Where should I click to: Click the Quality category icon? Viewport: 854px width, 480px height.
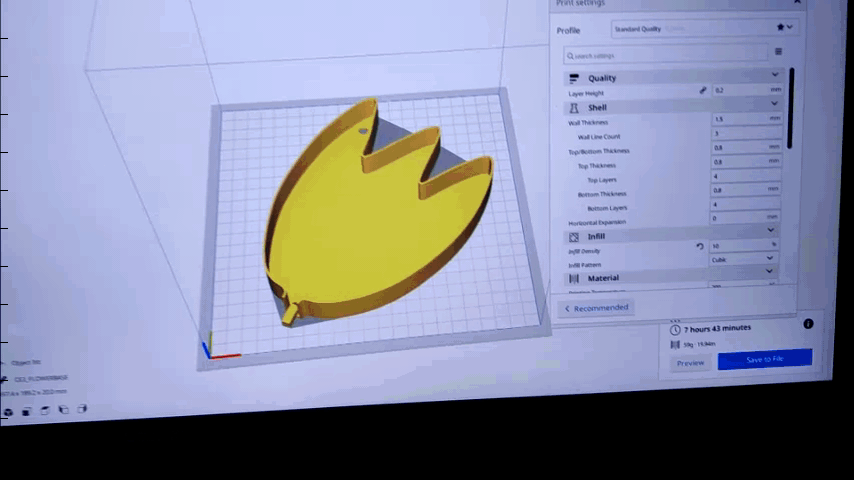574,79
